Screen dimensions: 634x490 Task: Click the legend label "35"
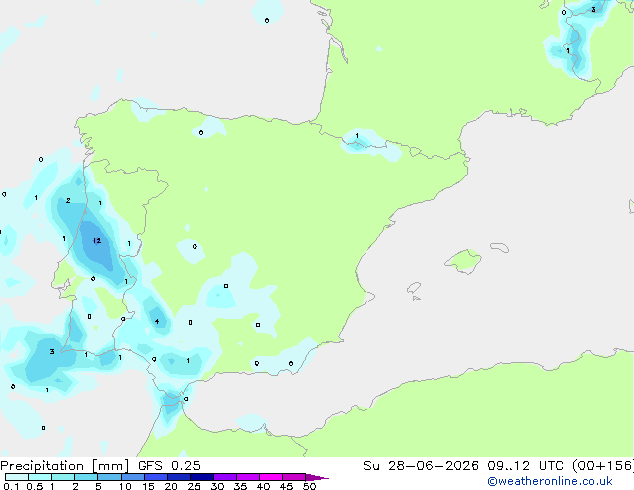[240, 486]
